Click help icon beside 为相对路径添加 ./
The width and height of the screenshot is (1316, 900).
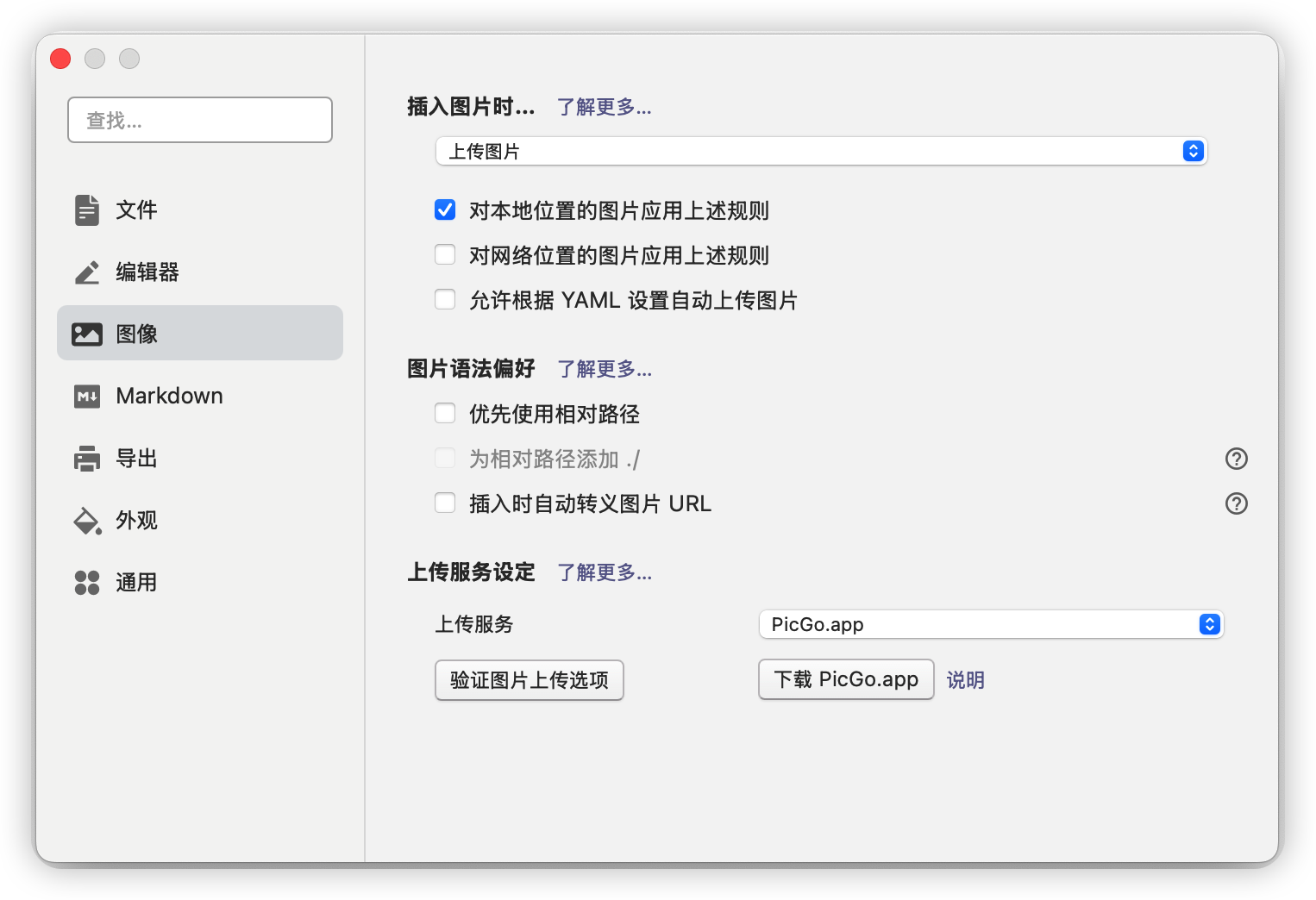click(1237, 459)
